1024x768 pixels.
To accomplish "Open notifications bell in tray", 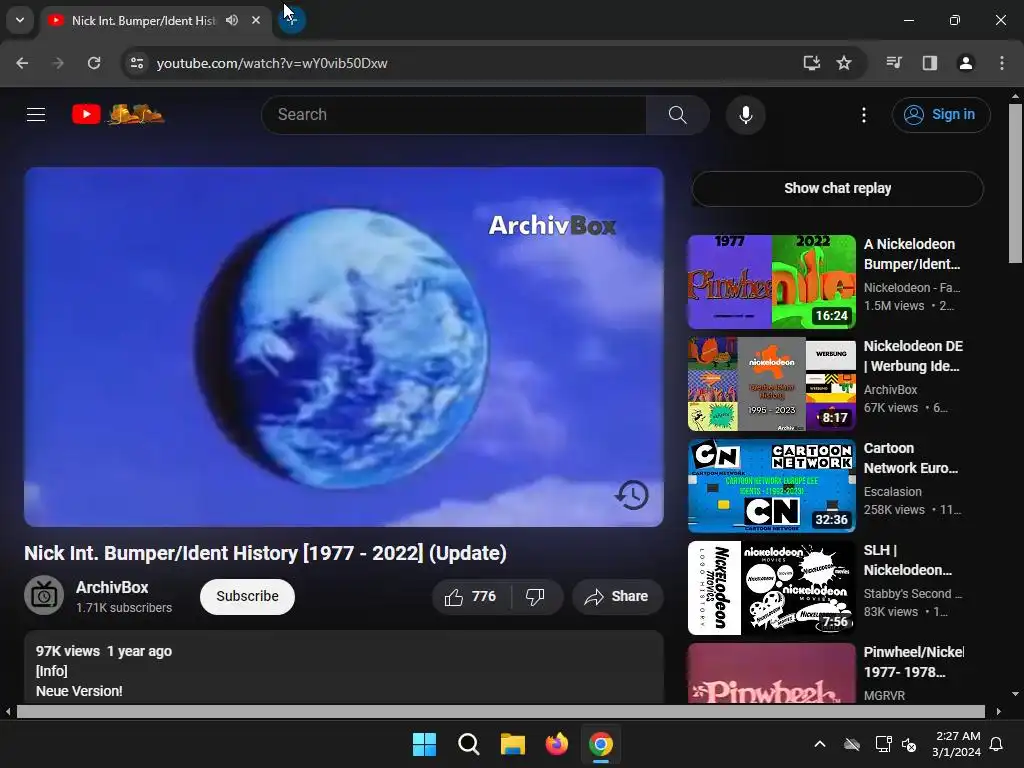I will [997, 744].
